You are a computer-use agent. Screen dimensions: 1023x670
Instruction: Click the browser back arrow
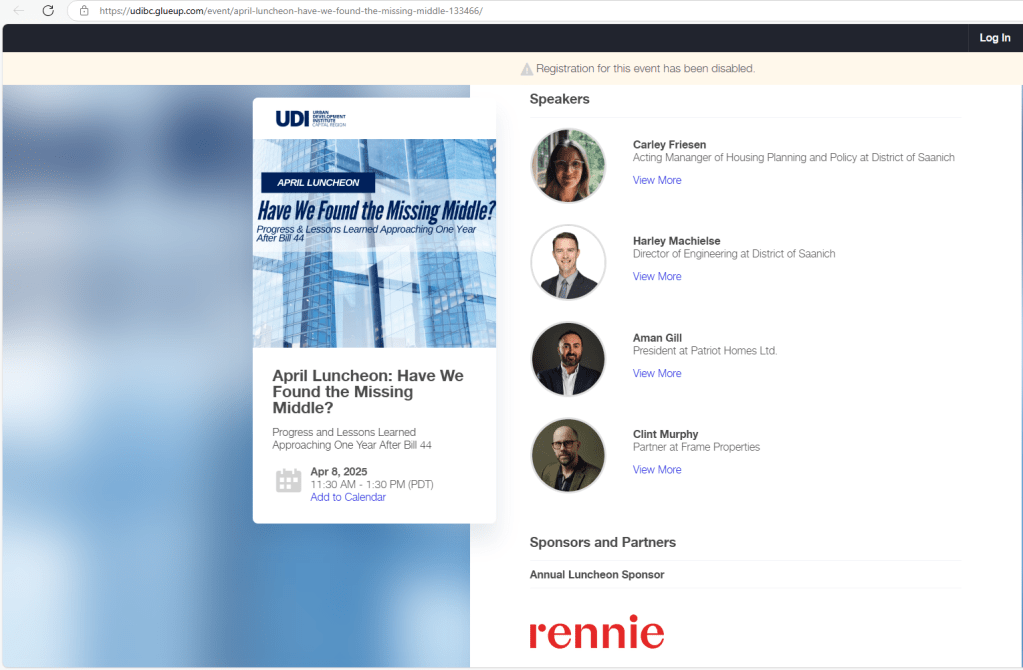pyautogui.click(x=18, y=10)
